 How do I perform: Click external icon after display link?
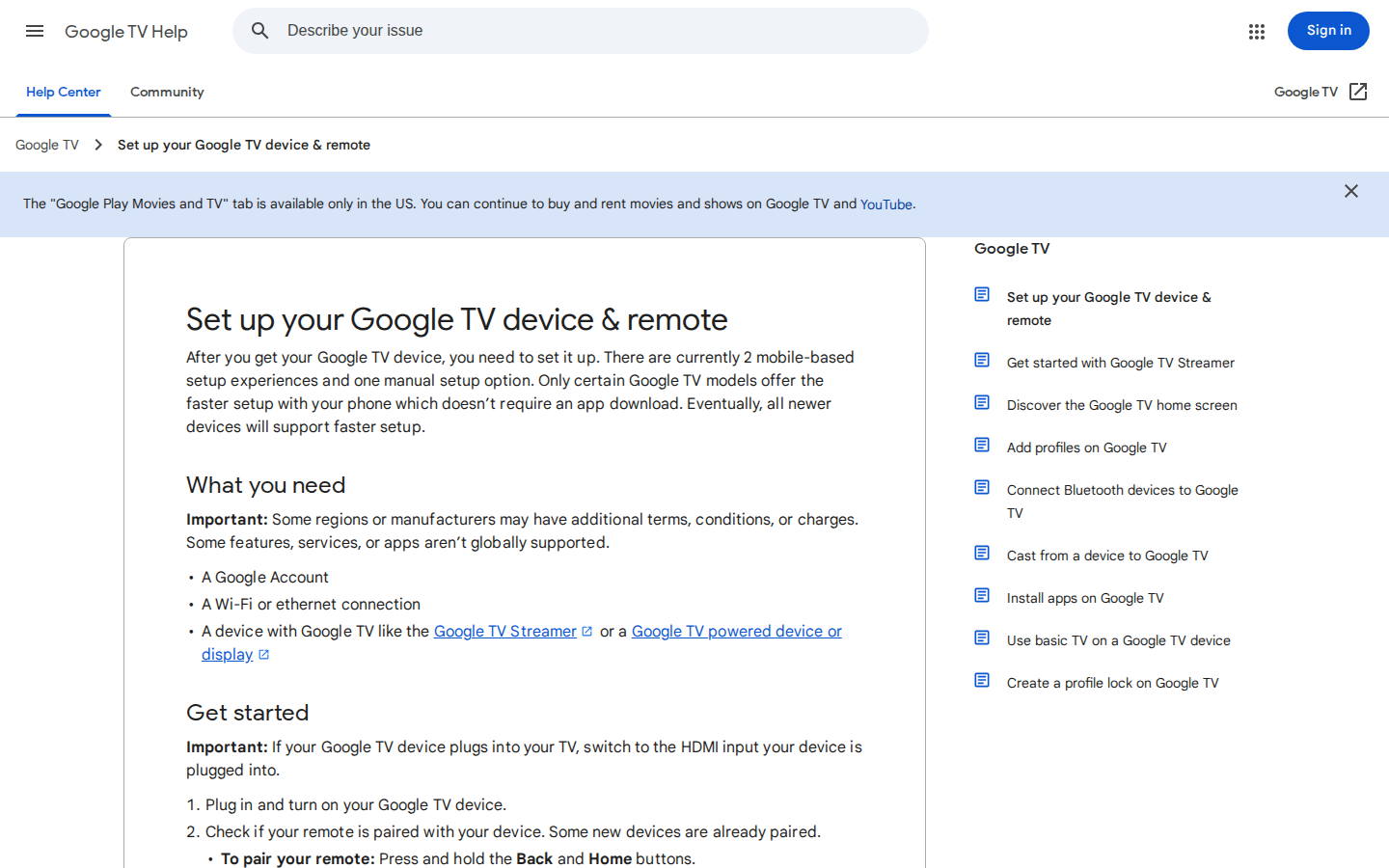click(264, 655)
